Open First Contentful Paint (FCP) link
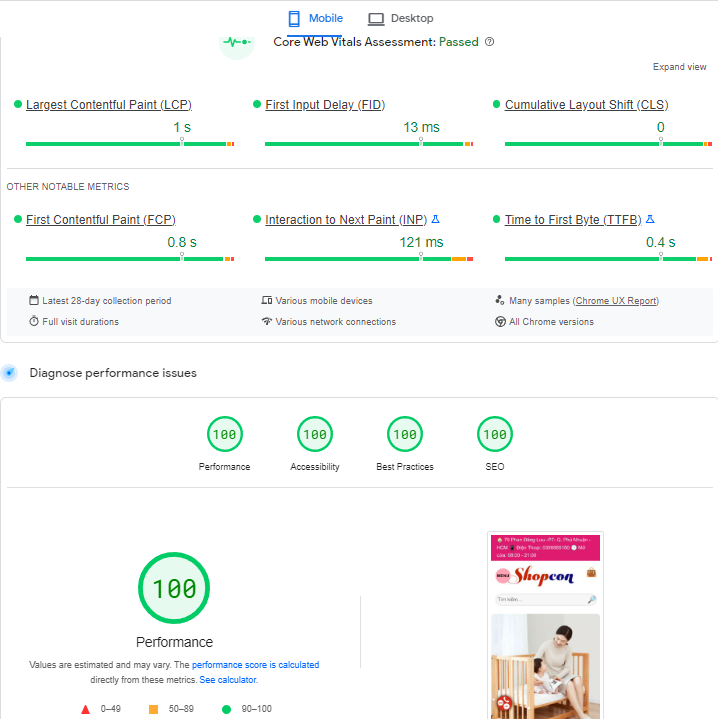The width and height of the screenshot is (718, 719). click(100, 220)
